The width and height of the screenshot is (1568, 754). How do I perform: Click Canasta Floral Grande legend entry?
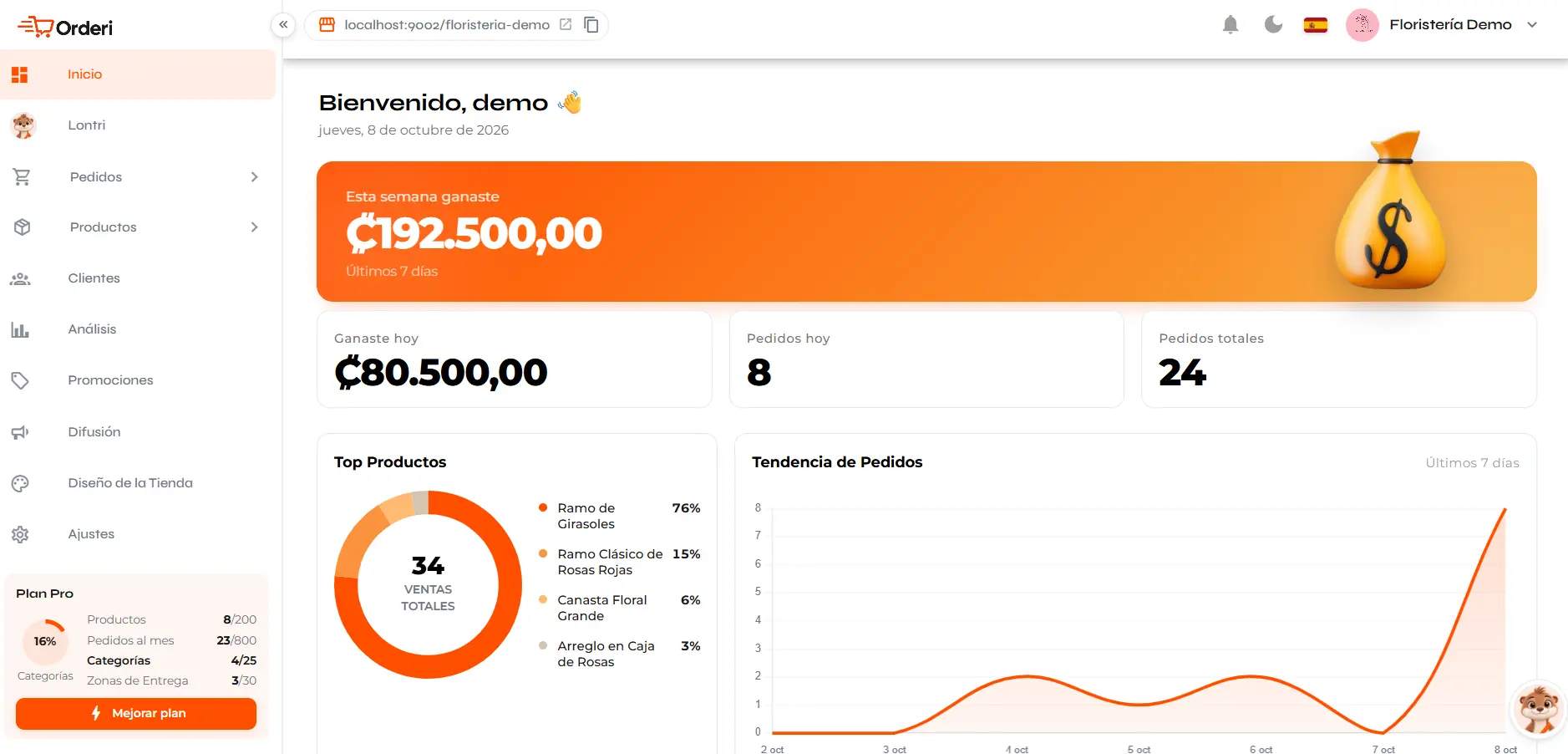(619, 608)
